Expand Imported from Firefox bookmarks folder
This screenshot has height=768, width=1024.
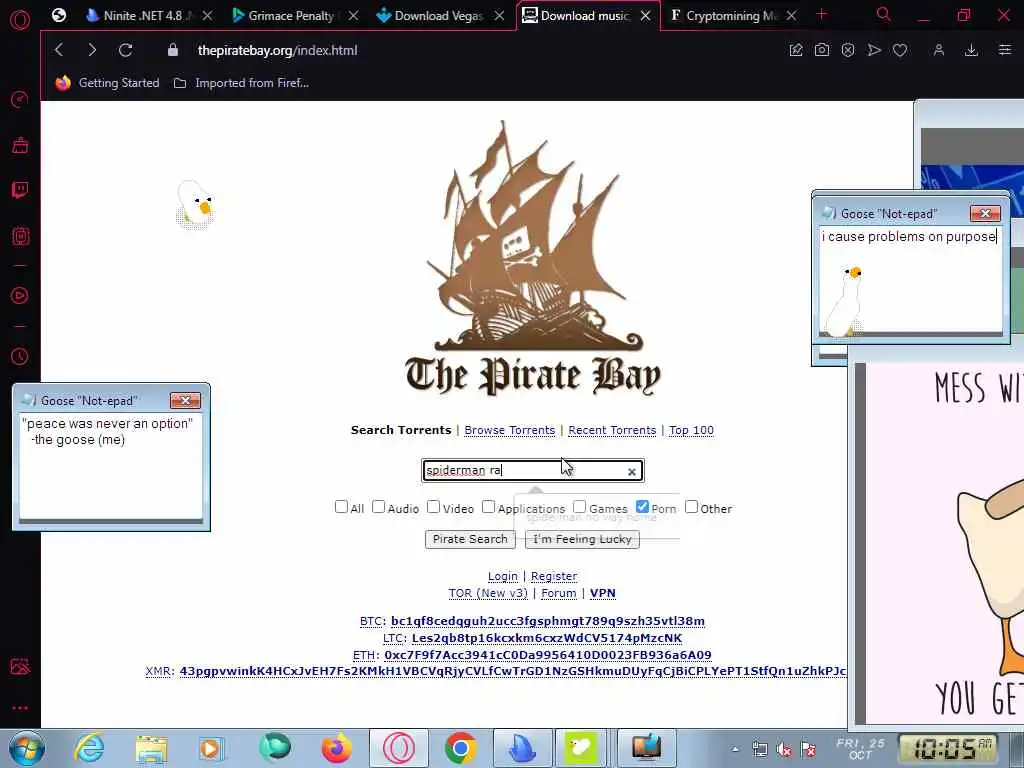coord(241,83)
